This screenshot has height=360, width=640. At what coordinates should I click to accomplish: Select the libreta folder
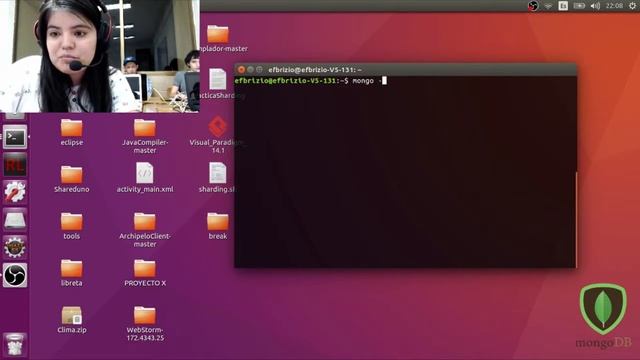coord(71,273)
